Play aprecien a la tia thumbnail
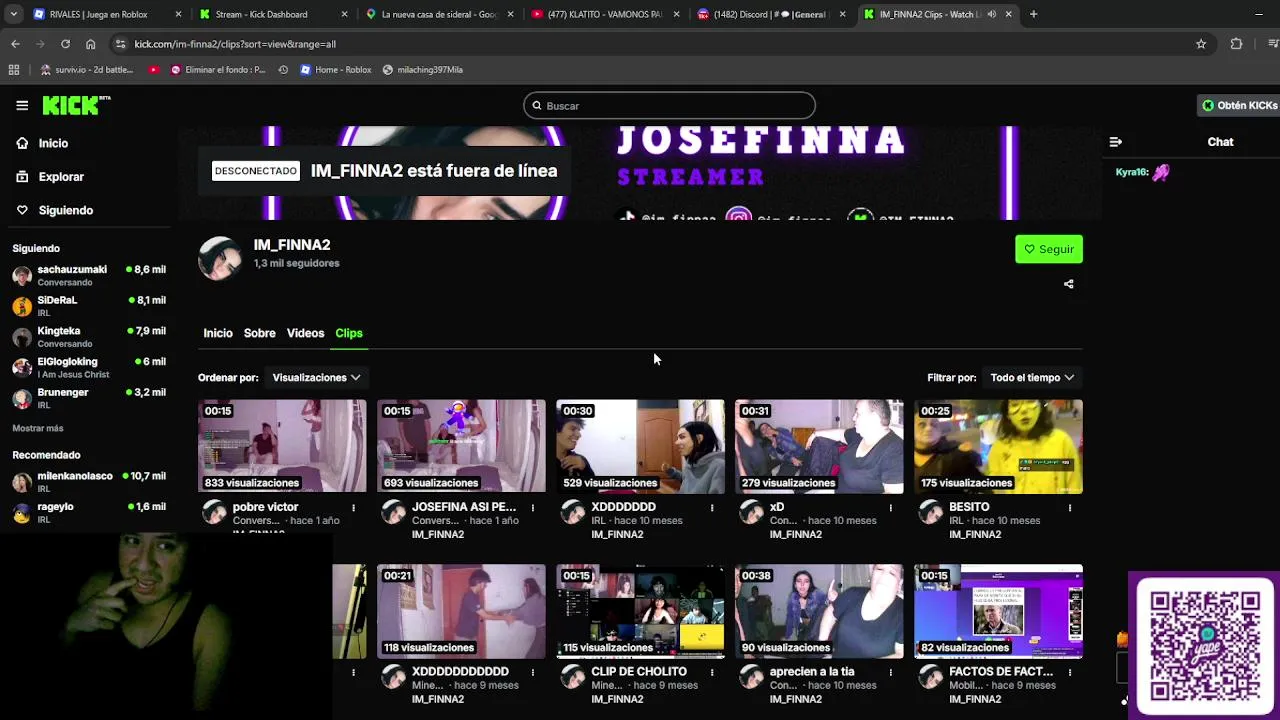The width and height of the screenshot is (1280, 720). coord(819,611)
